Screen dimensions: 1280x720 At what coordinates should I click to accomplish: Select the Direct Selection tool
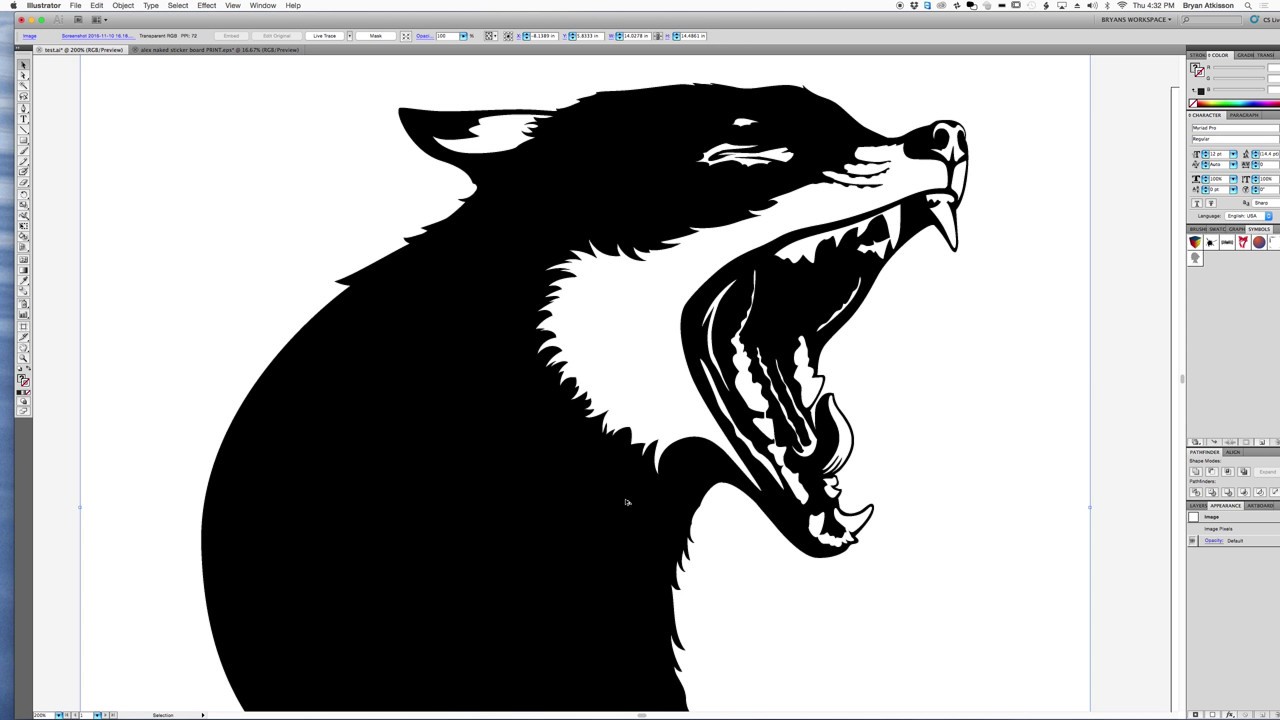click(23, 75)
